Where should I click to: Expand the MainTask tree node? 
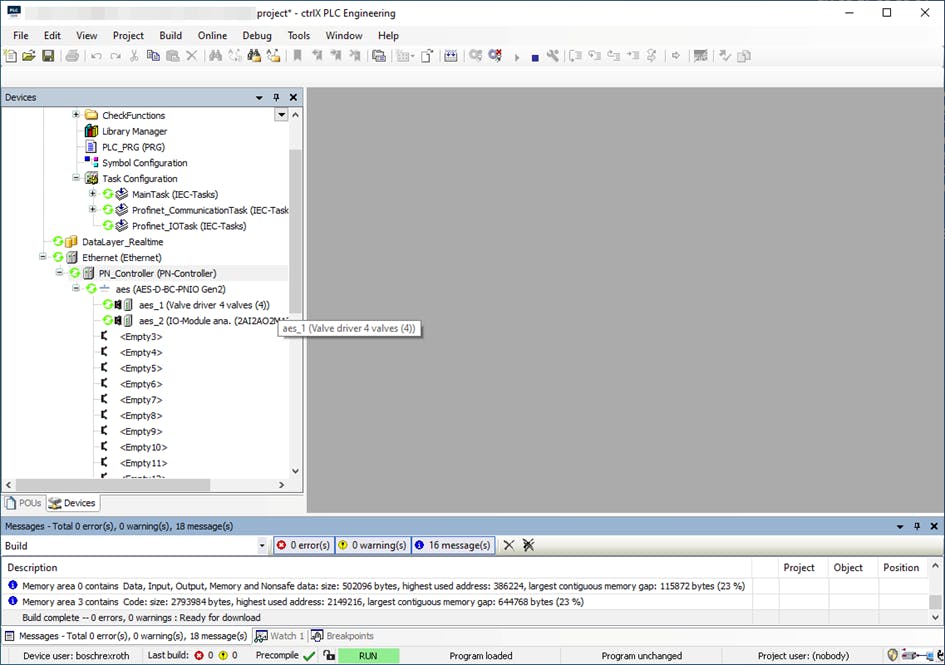point(93,194)
